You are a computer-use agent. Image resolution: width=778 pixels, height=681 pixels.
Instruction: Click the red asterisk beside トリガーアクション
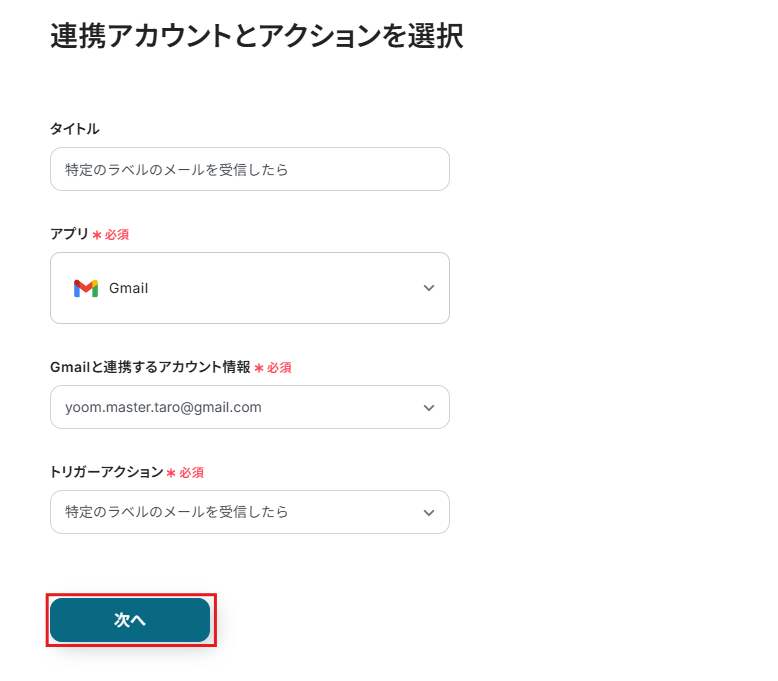(x=171, y=472)
